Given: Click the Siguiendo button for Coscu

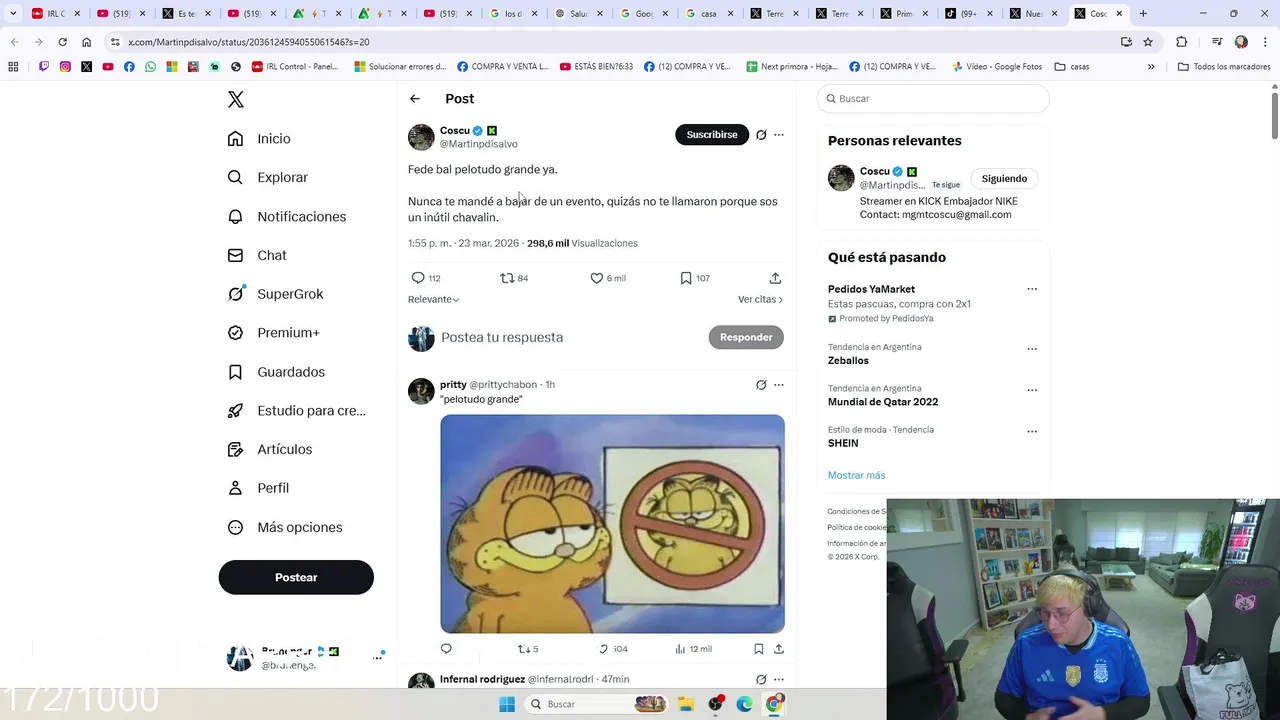Looking at the screenshot, I should click(1004, 179).
